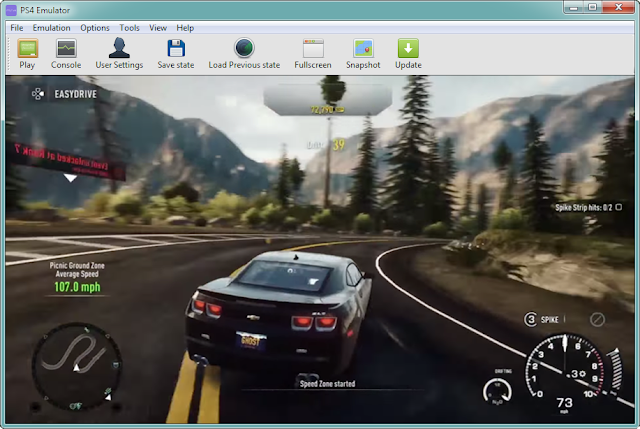Open the File menu

(17, 28)
